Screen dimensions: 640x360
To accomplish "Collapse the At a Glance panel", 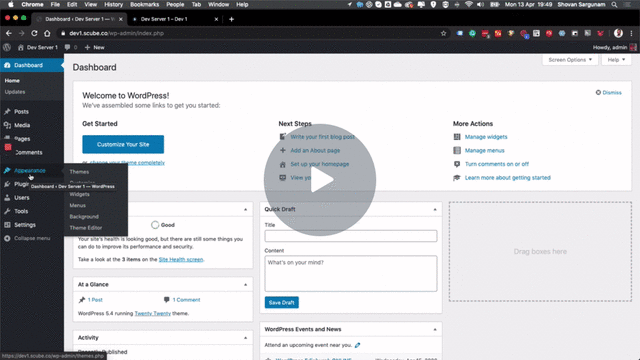I will pyautogui.click(x=246, y=284).
